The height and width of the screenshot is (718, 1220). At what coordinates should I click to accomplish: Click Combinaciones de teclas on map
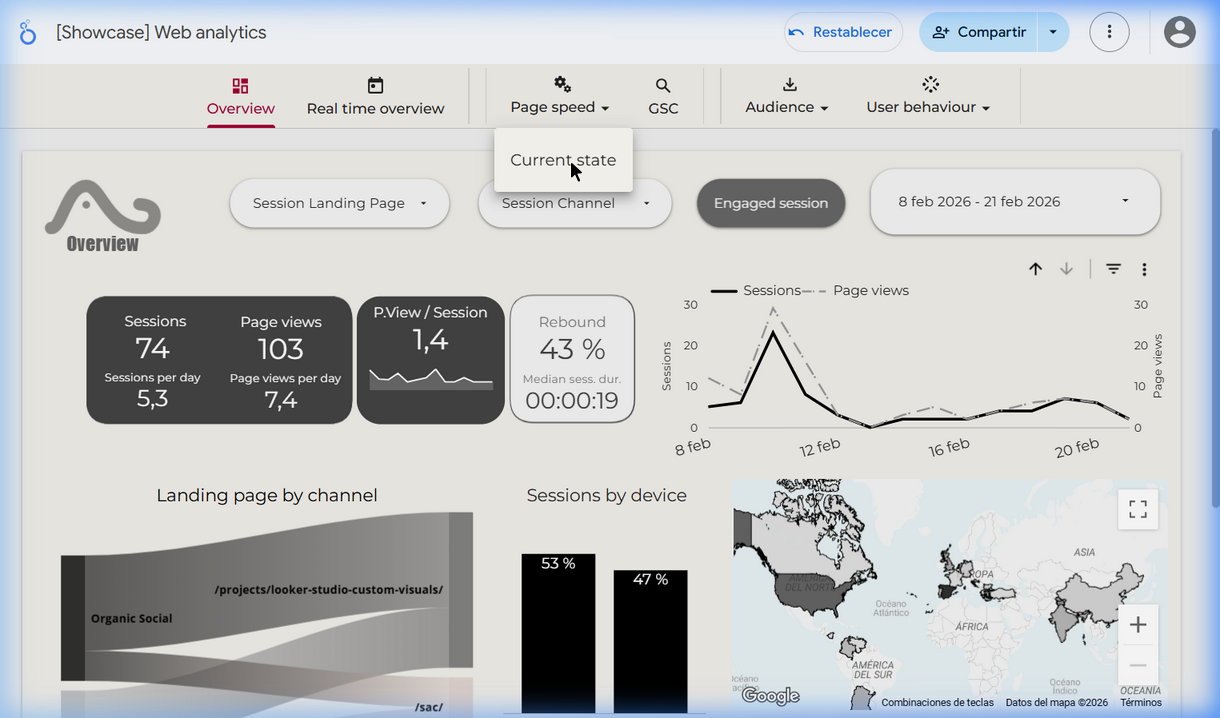point(937,703)
